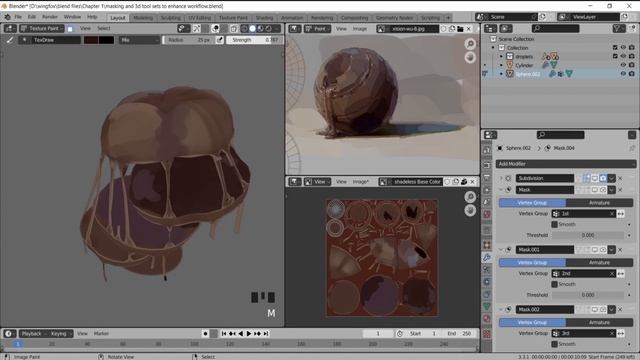Remove the Subdivision modifier with X

point(620,178)
